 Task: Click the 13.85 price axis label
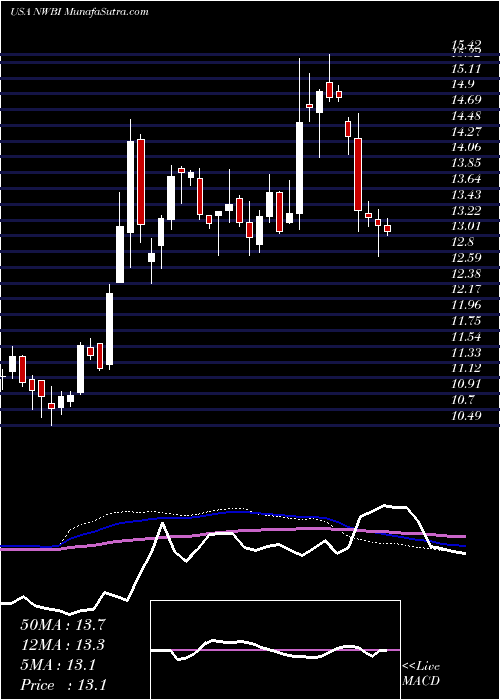(x=466, y=163)
